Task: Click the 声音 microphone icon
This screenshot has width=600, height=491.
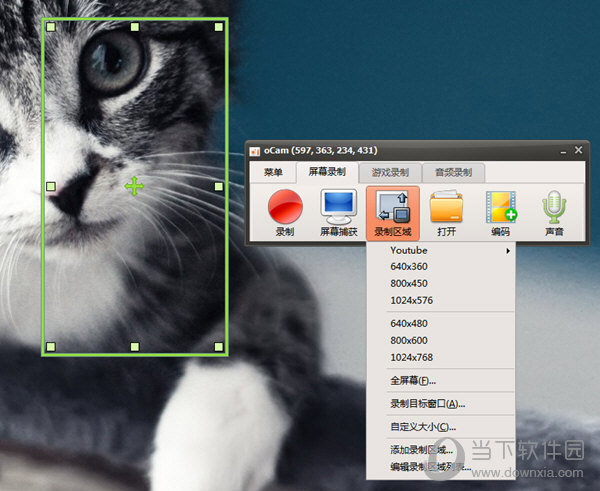Action: click(x=553, y=207)
